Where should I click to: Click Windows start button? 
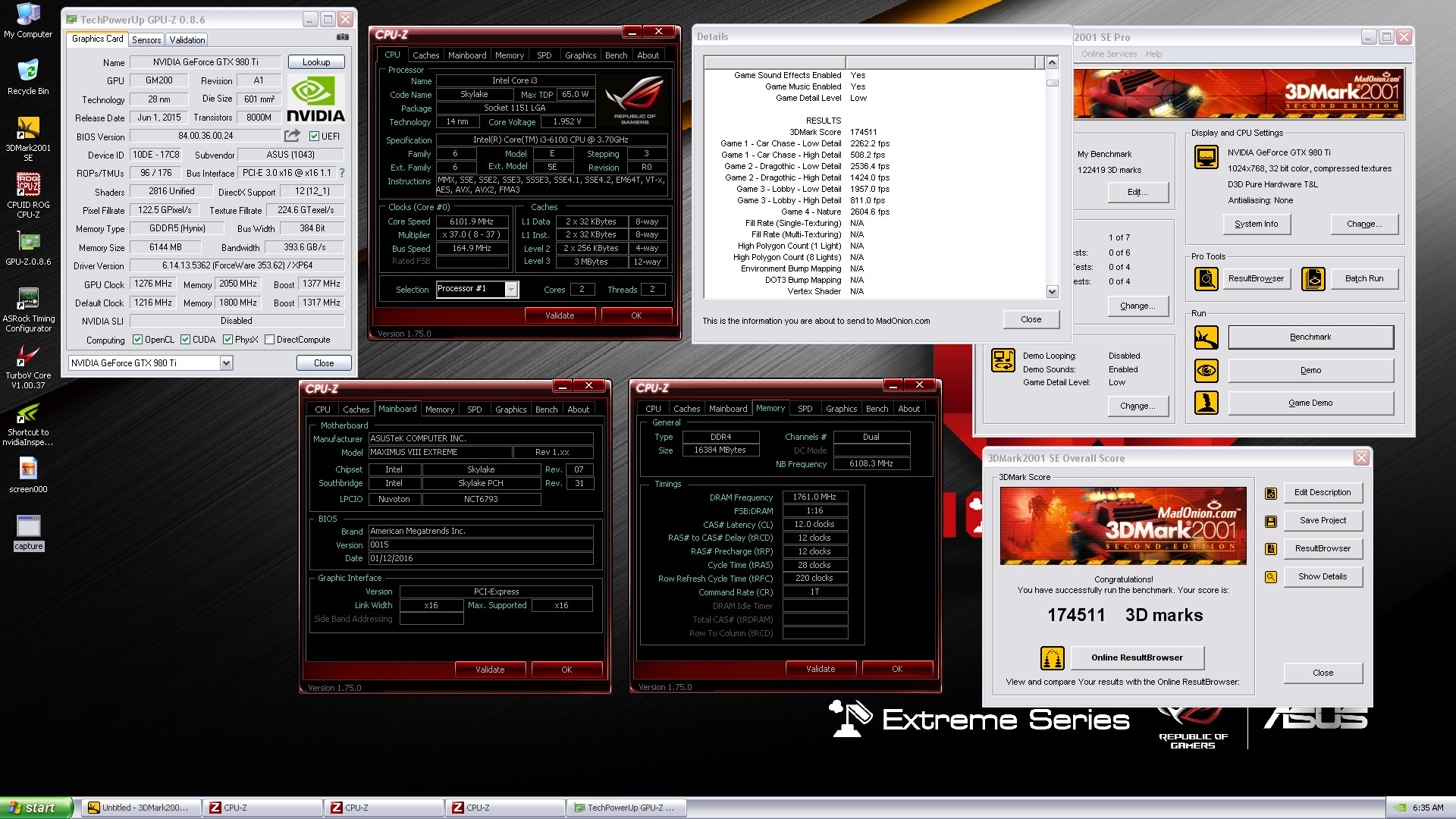coord(36,808)
